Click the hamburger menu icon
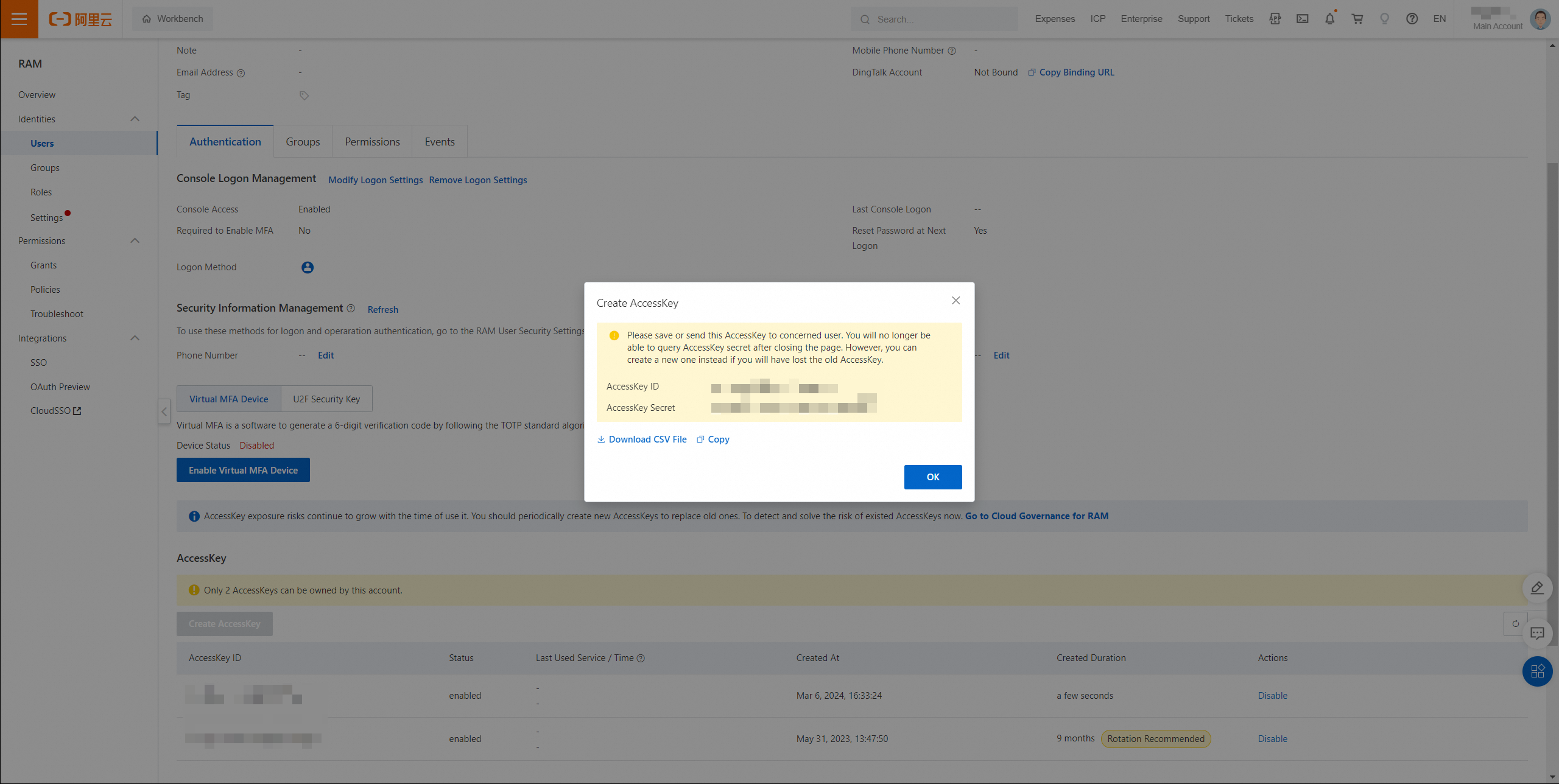The image size is (1559, 784). click(19, 19)
